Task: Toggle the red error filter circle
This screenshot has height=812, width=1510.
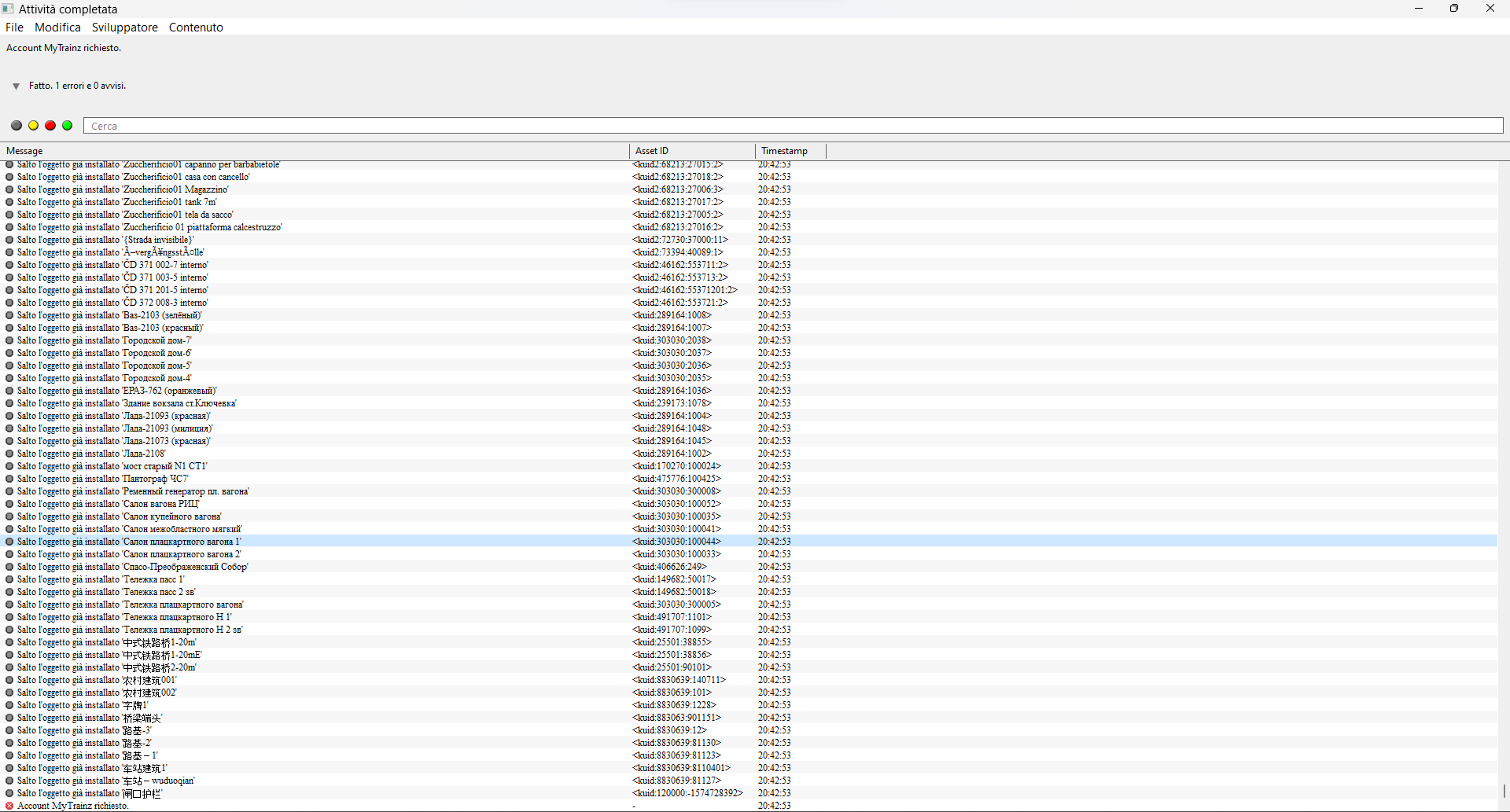Action: point(50,126)
